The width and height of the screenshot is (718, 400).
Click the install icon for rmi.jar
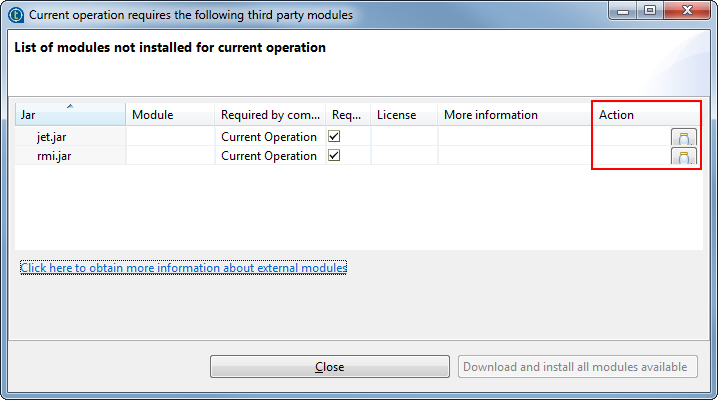coord(683,156)
